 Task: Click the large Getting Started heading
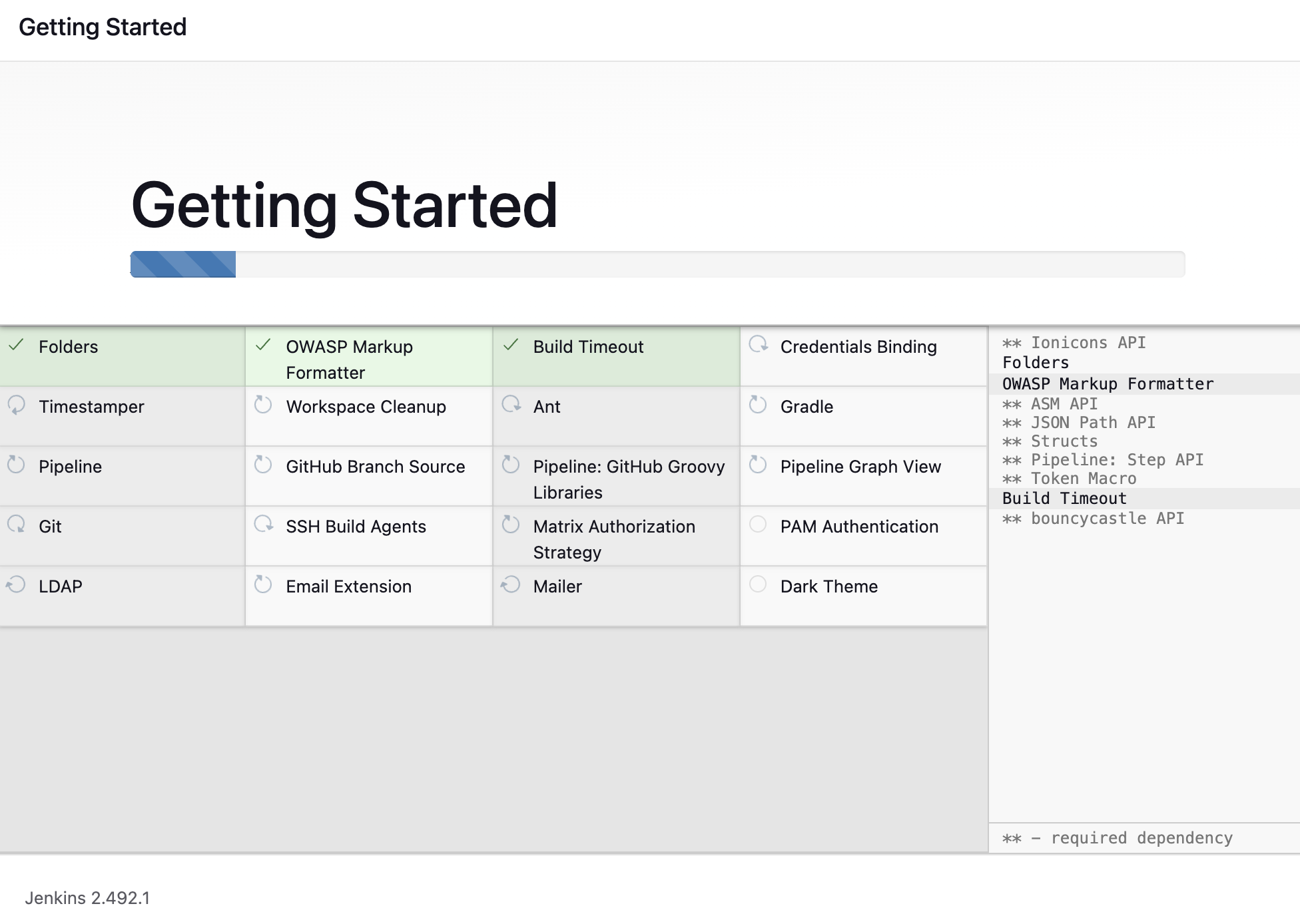[x=344, y=206]
